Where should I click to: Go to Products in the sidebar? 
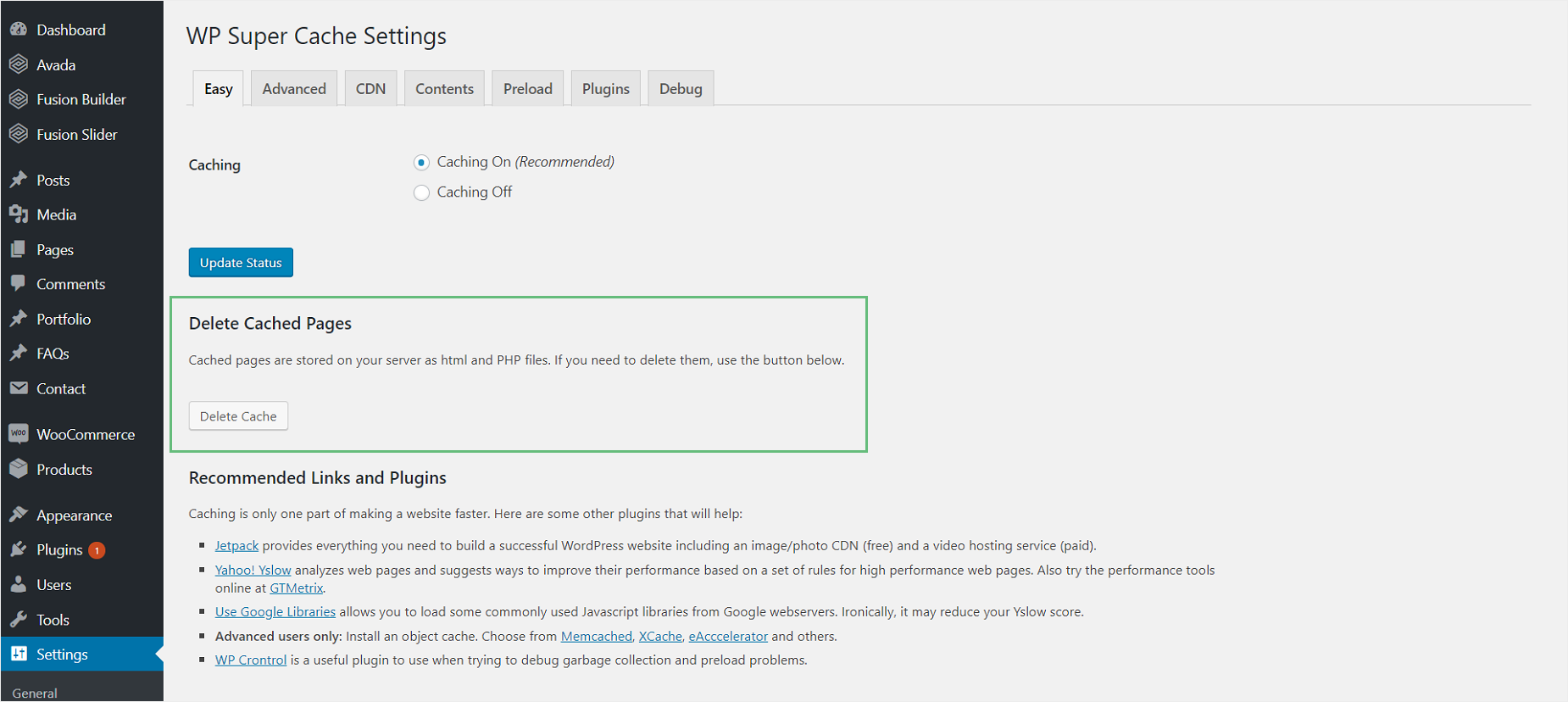click(x=64, y=469)
